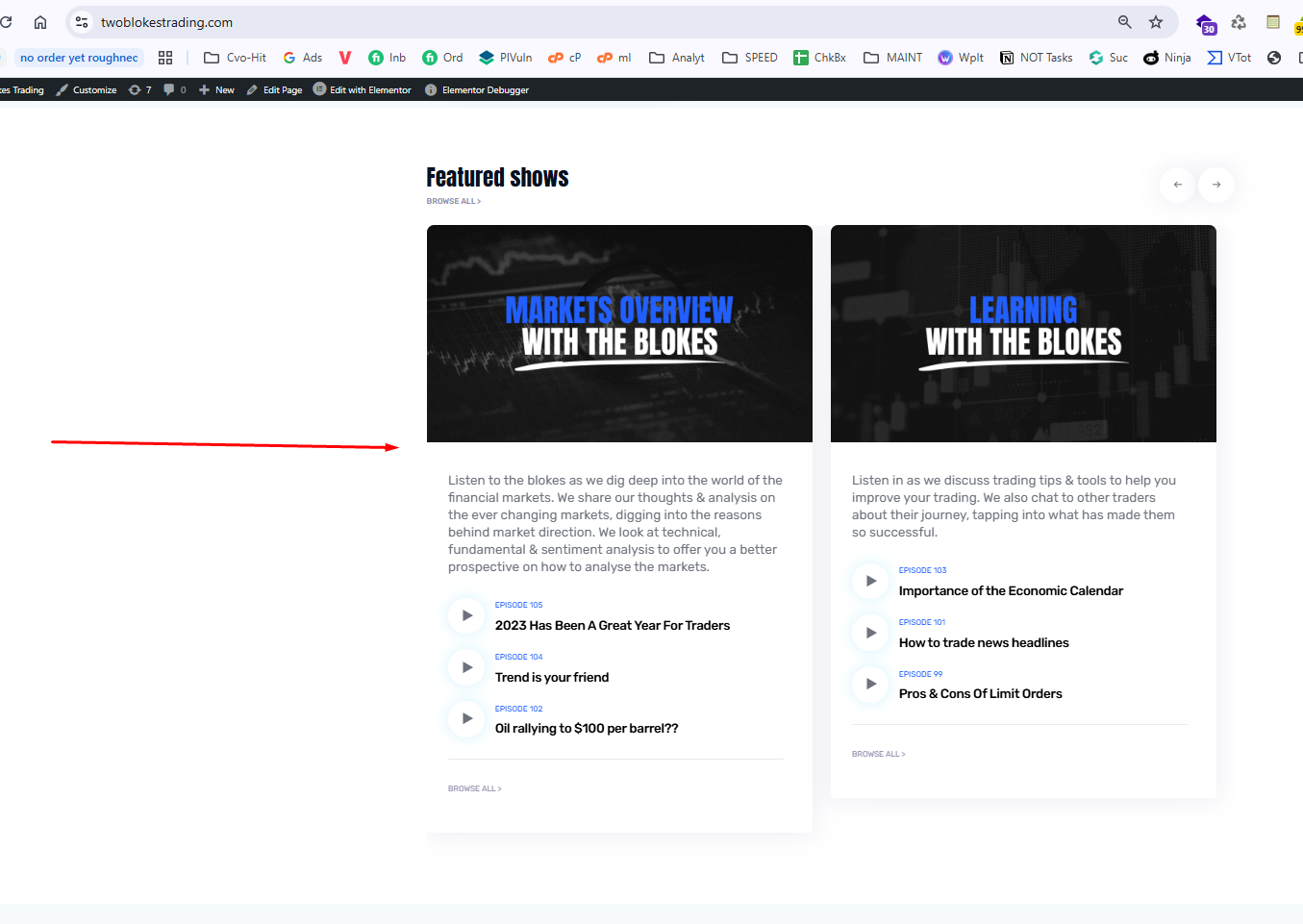
Task: Play episode Pros & Cons Of Limit Orders
Action: (870, 684)
